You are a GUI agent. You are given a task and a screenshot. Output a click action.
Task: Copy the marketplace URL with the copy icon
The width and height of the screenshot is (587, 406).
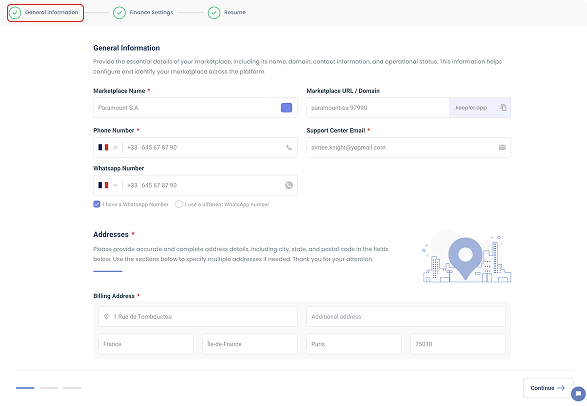point(504,108)
